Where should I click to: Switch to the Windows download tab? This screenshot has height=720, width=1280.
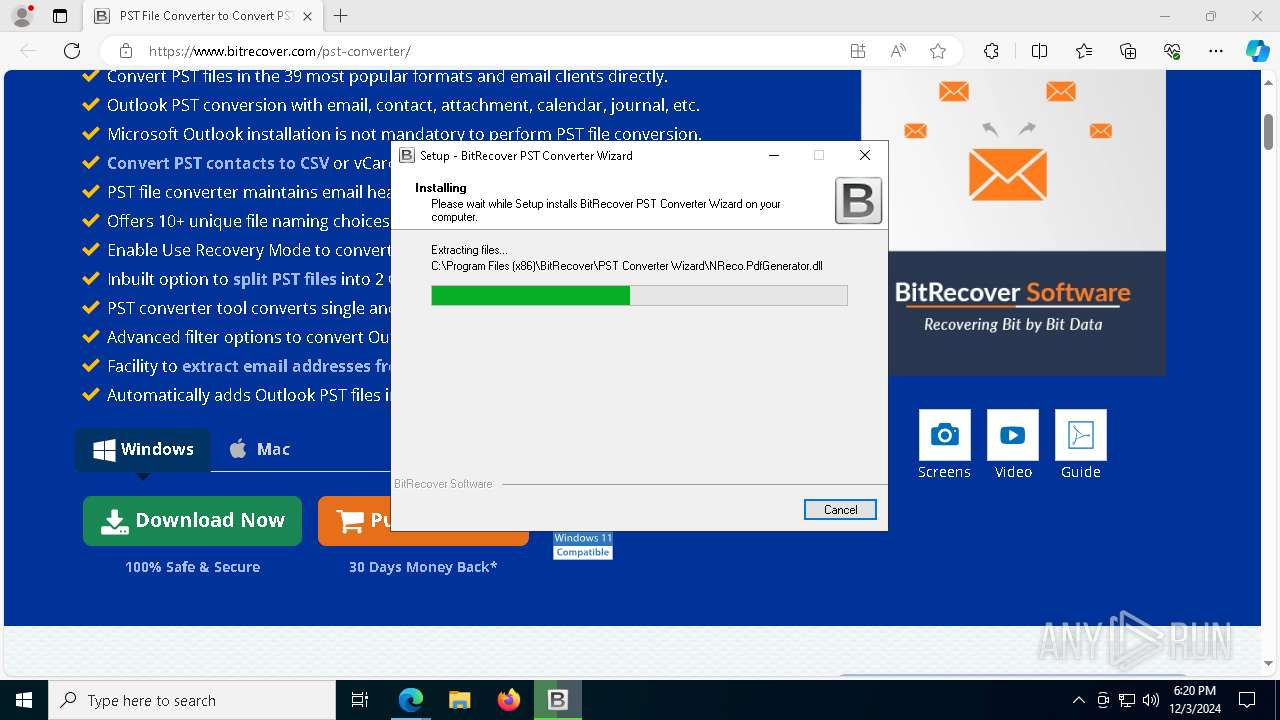pyautogui.click(x=143, y=449)
